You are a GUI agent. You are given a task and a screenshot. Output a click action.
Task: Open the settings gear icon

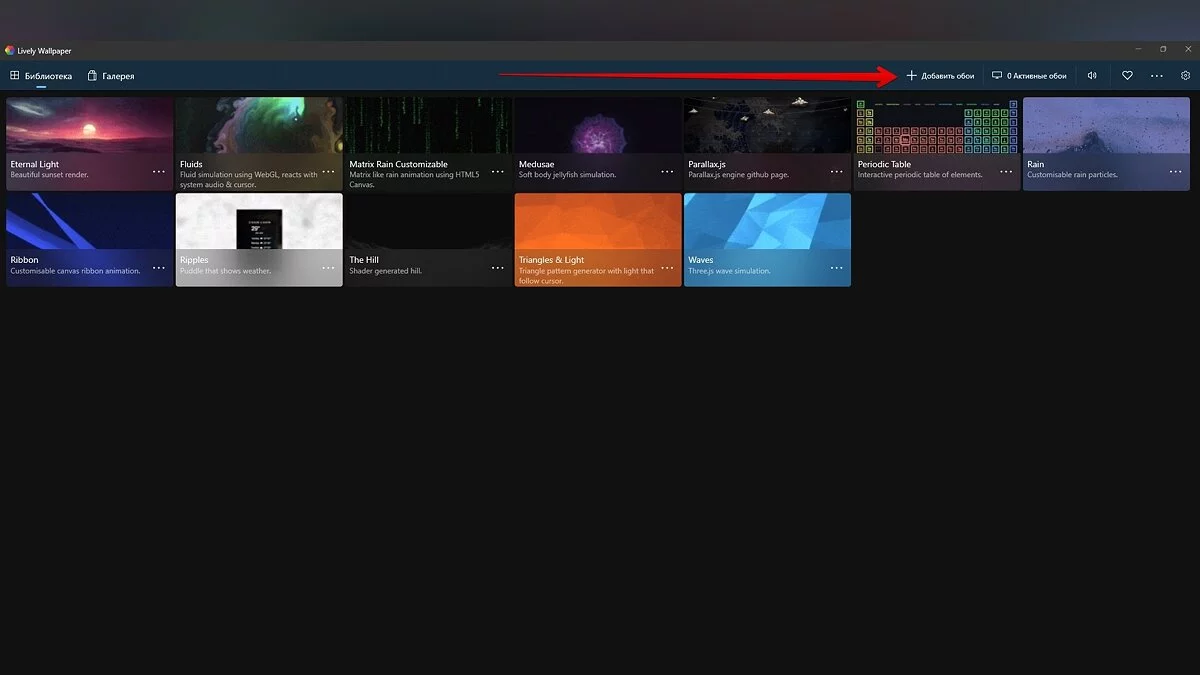pos(1185,76)
